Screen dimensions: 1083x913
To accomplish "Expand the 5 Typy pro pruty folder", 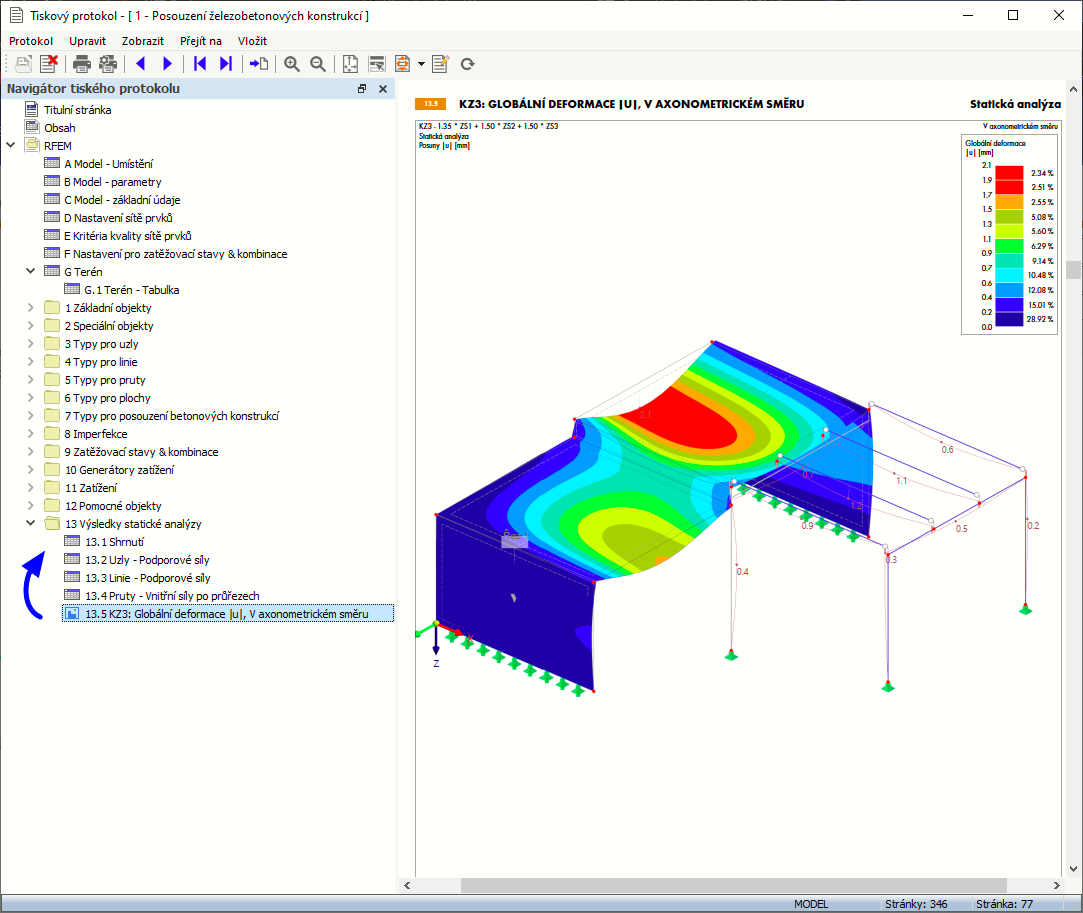I will pos(30,379).
